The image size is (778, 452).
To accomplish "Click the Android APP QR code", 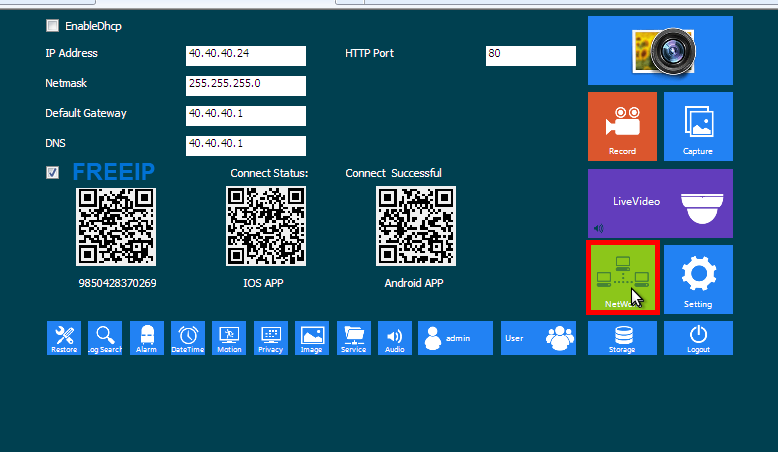I will (416, 226).
